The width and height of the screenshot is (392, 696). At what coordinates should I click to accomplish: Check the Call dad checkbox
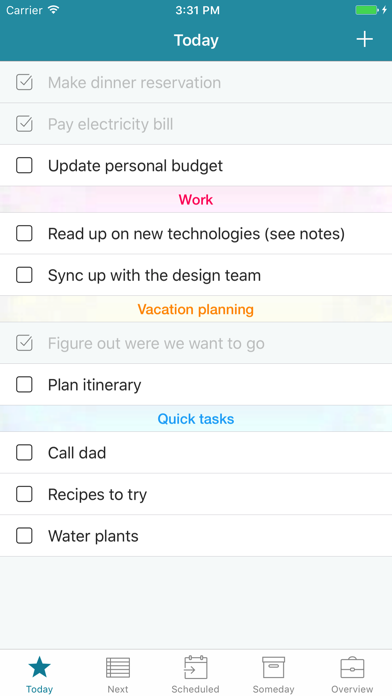point(24,453)
